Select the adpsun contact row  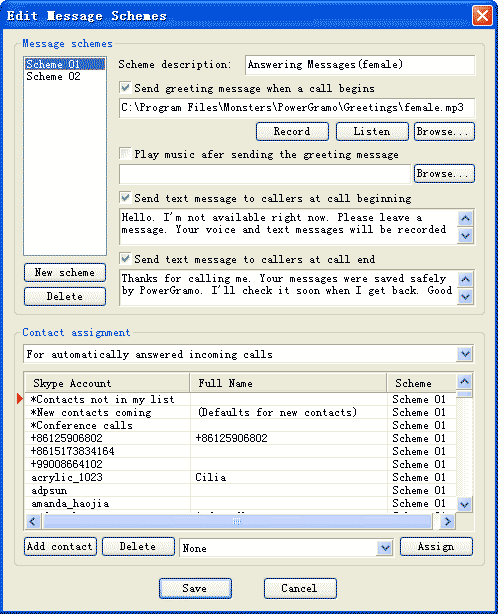click(240, 490)
